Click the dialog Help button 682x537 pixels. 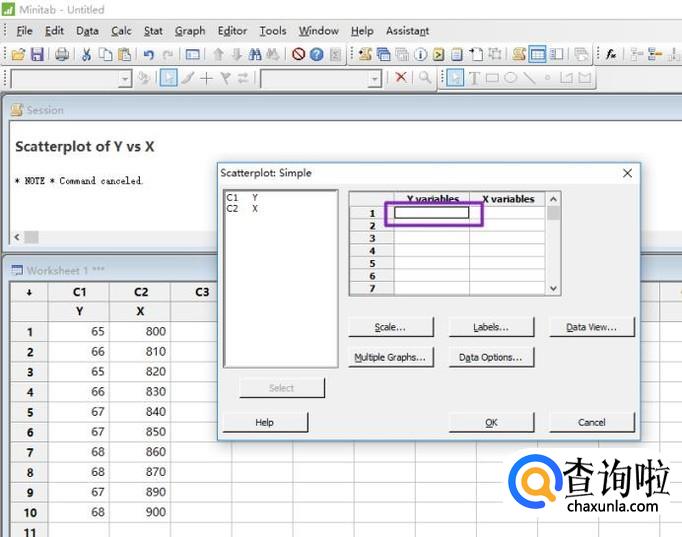[265, 423]
